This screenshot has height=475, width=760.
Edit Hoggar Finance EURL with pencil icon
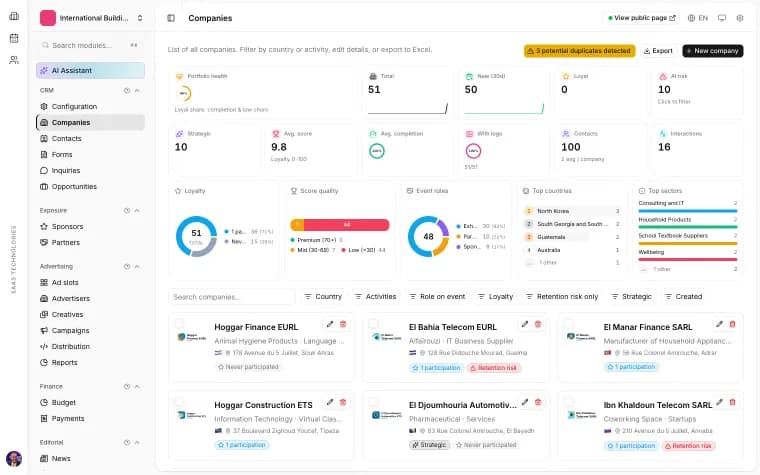330,324
